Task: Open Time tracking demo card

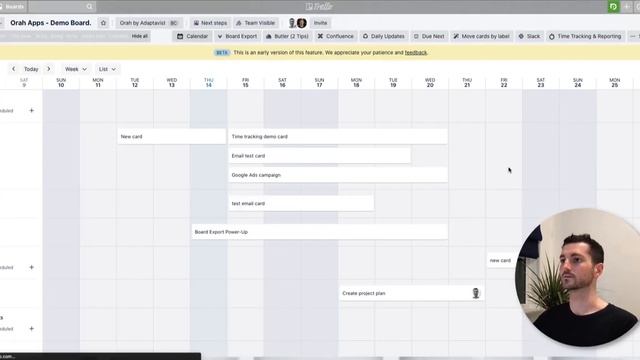Action: [338, 136]
